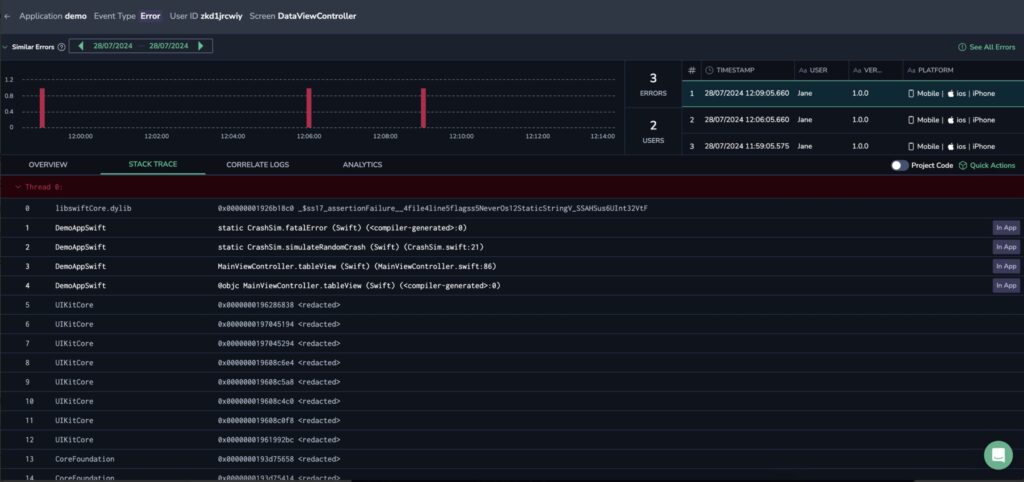Screen dimensions: 1024x482
Task: Select stack frame CrashSim.simulateRandomCrash
Action: (512, 247)
